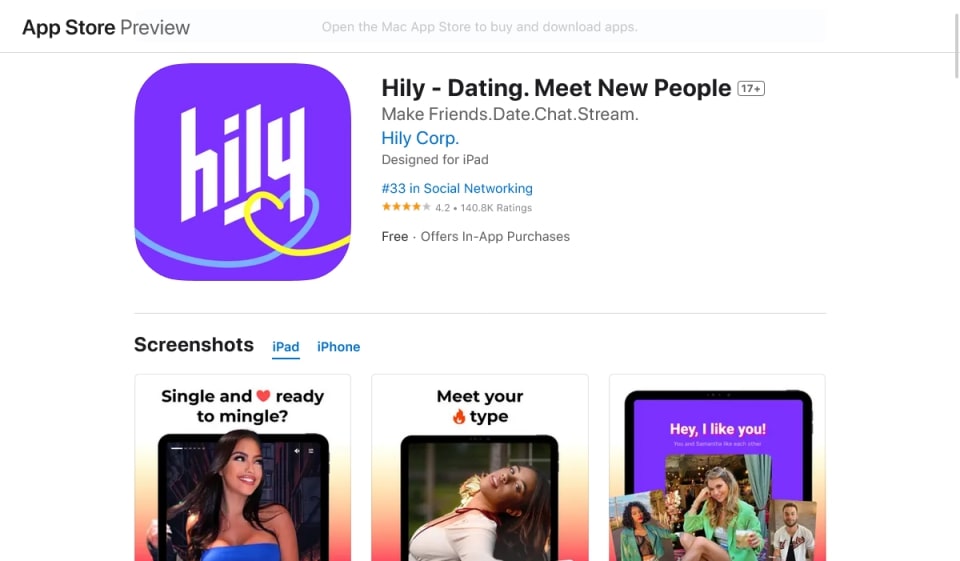Click the page vertical scrollbar

tap(956, 46)
